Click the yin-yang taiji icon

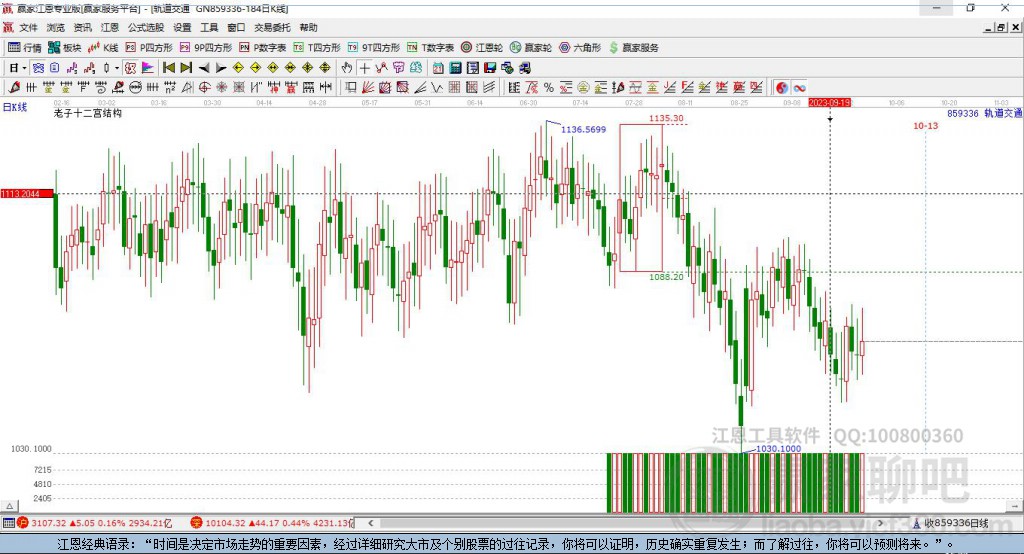[781, 88]
